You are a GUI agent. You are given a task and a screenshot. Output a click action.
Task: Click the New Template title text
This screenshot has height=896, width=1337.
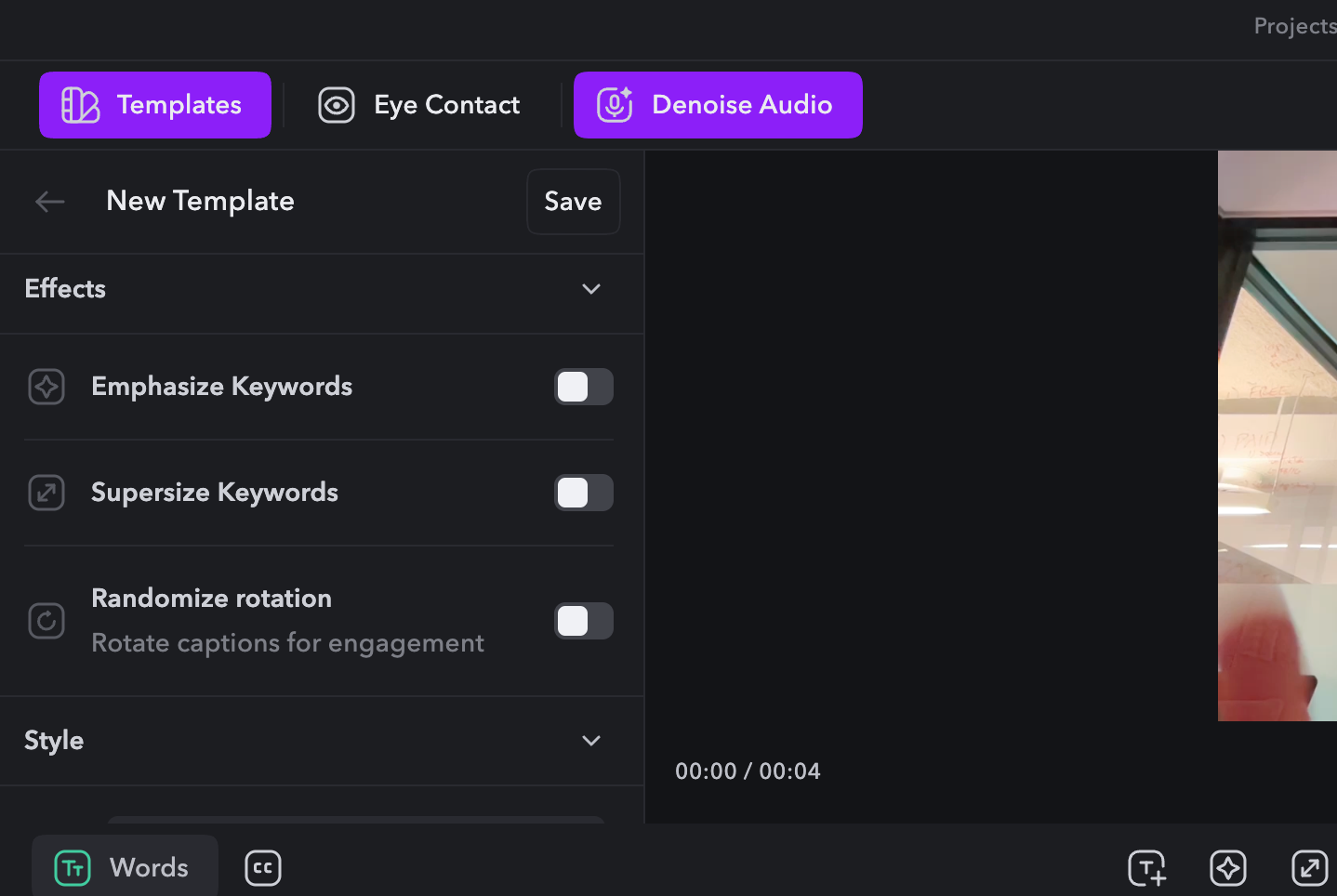[x=201, y=201]
